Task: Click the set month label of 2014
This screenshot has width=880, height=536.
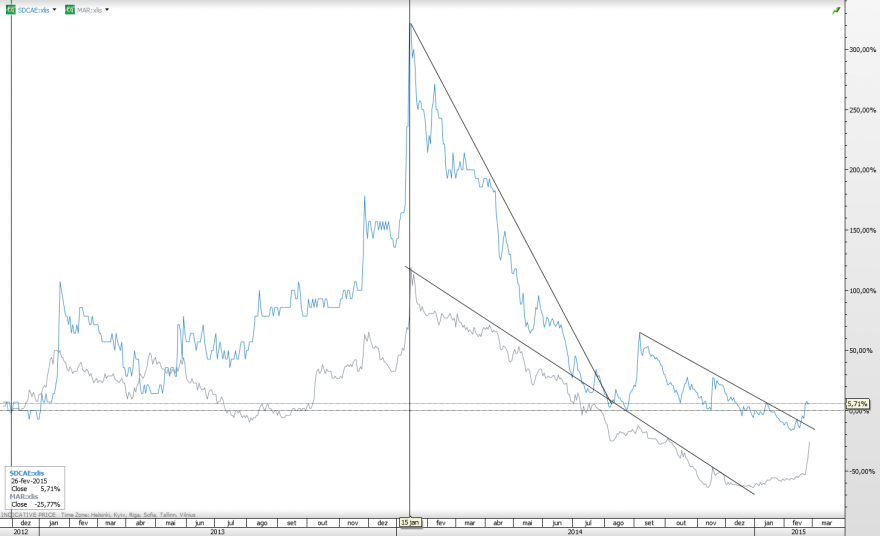Action: tap(649, 523)
